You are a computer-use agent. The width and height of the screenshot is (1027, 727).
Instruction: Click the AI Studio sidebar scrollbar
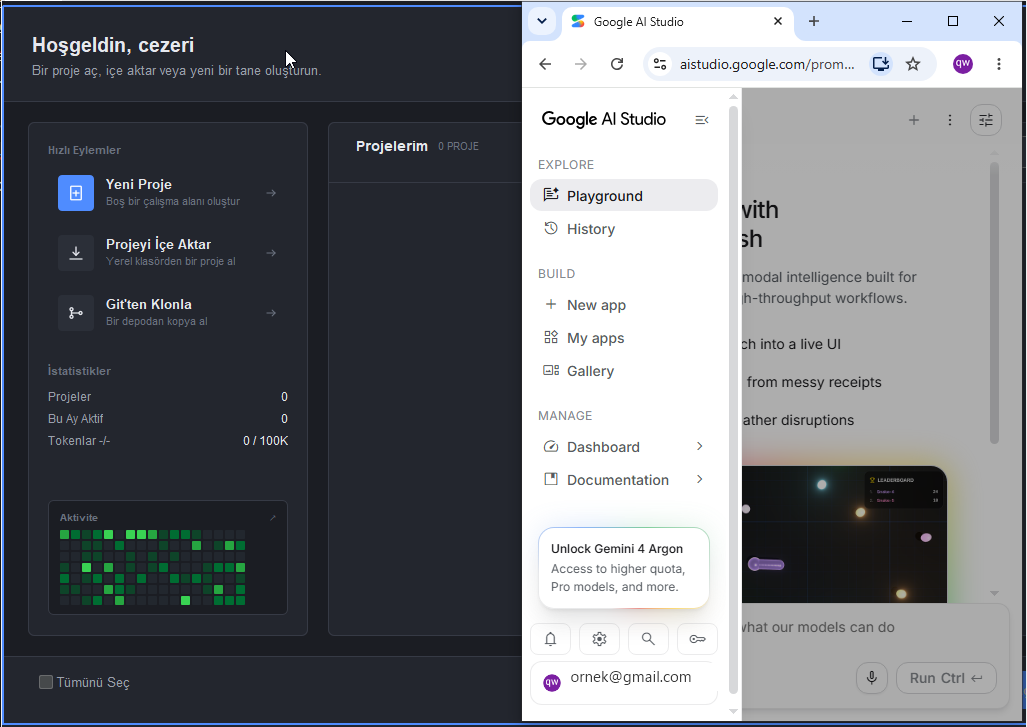[734, 400]
